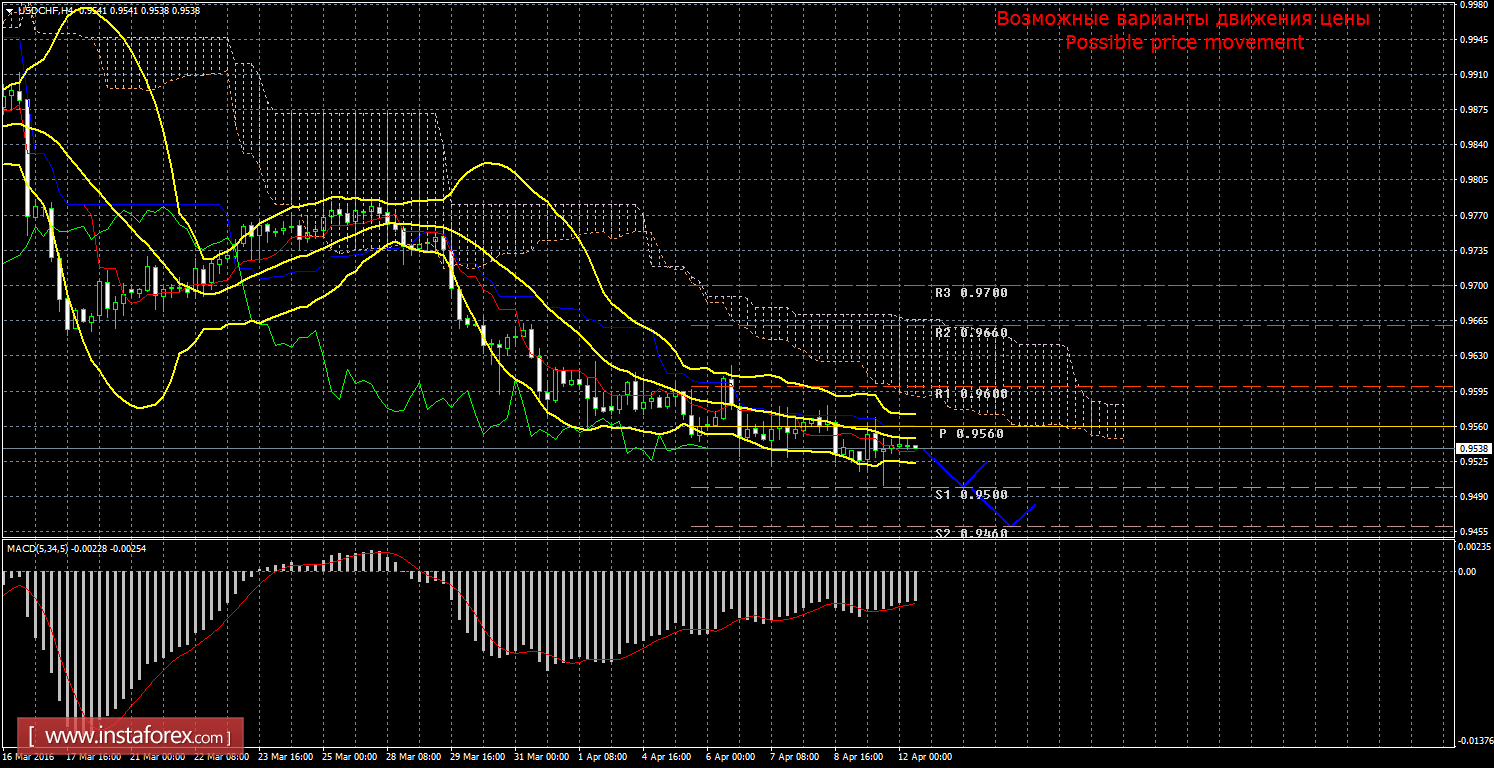Click the USDCHF,H4 symbol title
The image size is (1494, 768).
click(x=45, y=10)
